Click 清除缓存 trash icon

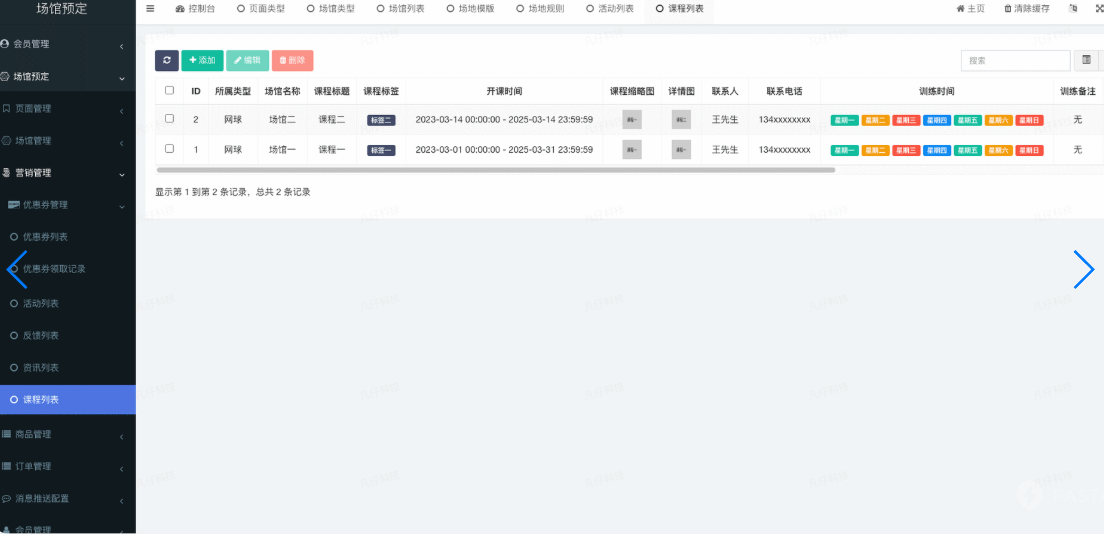point(1008,8)
